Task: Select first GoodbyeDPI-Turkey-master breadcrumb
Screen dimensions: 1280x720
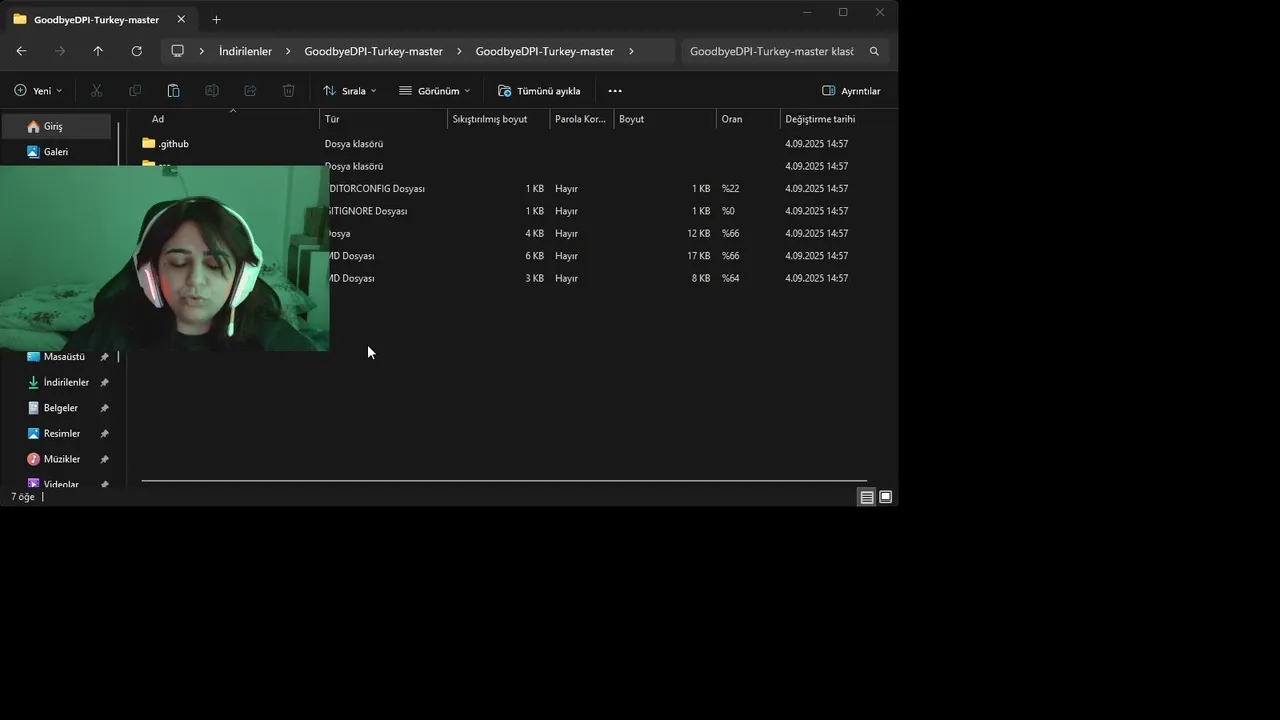Action: click(x=373, y=51)
